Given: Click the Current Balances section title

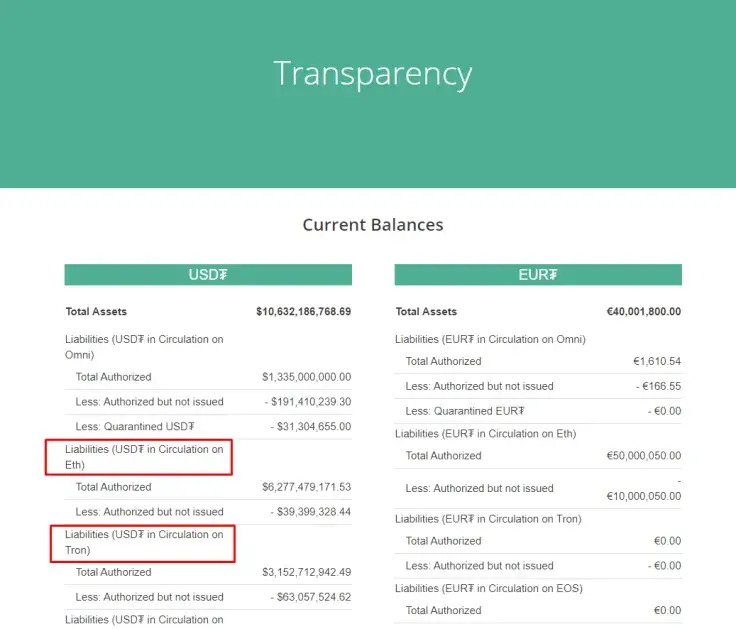Looking at the screenshot, I should (373, 225).
